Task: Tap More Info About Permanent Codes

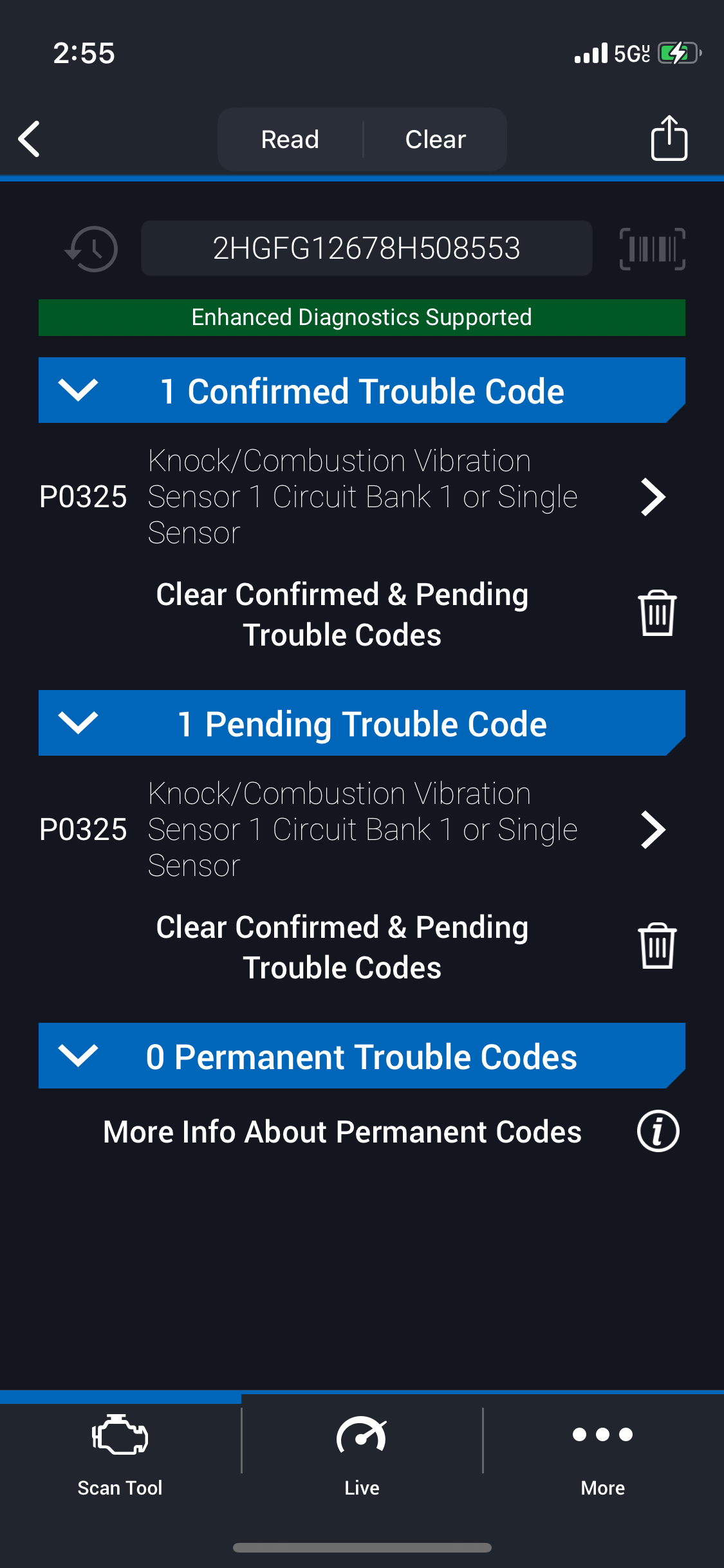Action: [342, 1132]
